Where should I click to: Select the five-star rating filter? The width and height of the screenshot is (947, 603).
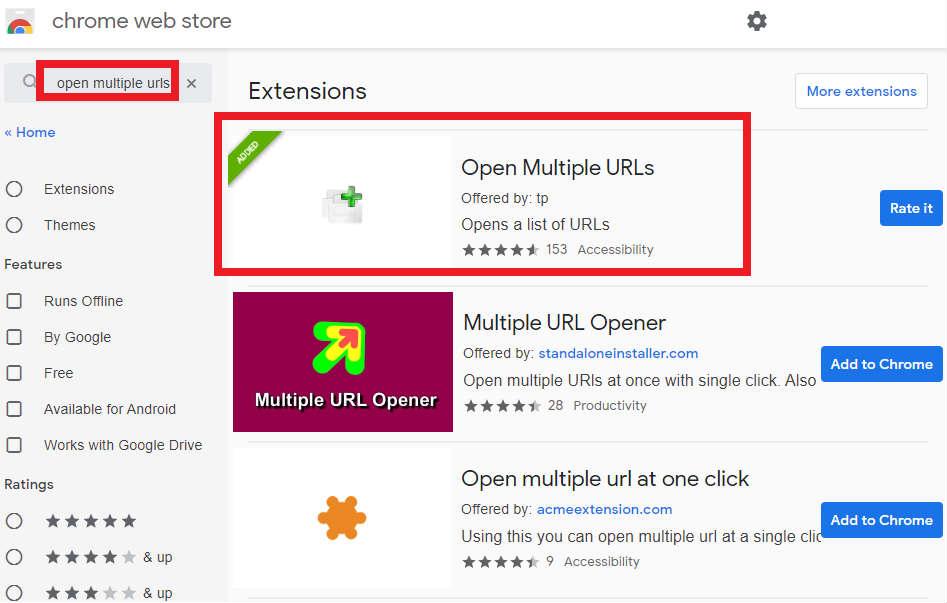14,521
